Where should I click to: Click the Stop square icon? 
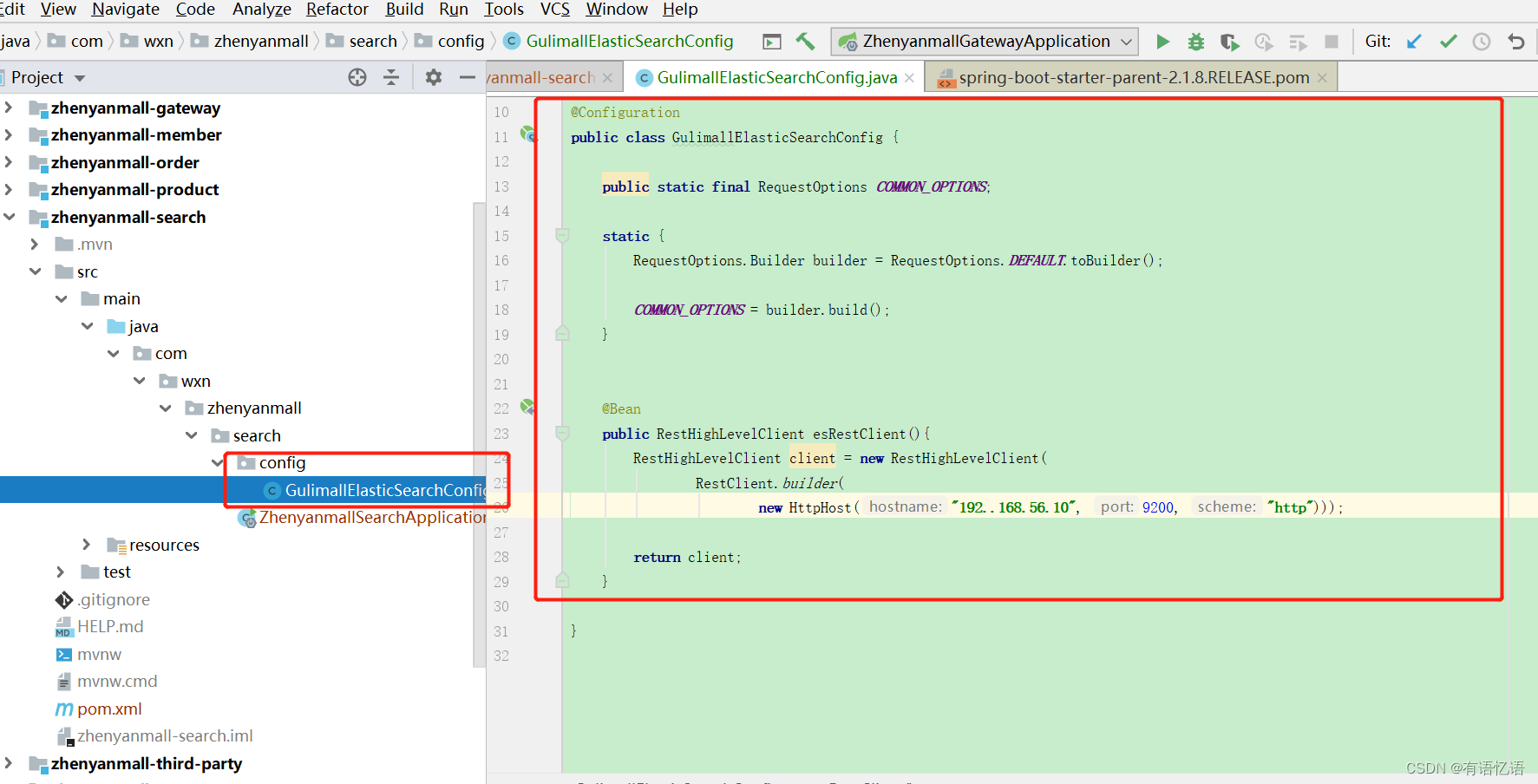click(x=1332, y=42)
